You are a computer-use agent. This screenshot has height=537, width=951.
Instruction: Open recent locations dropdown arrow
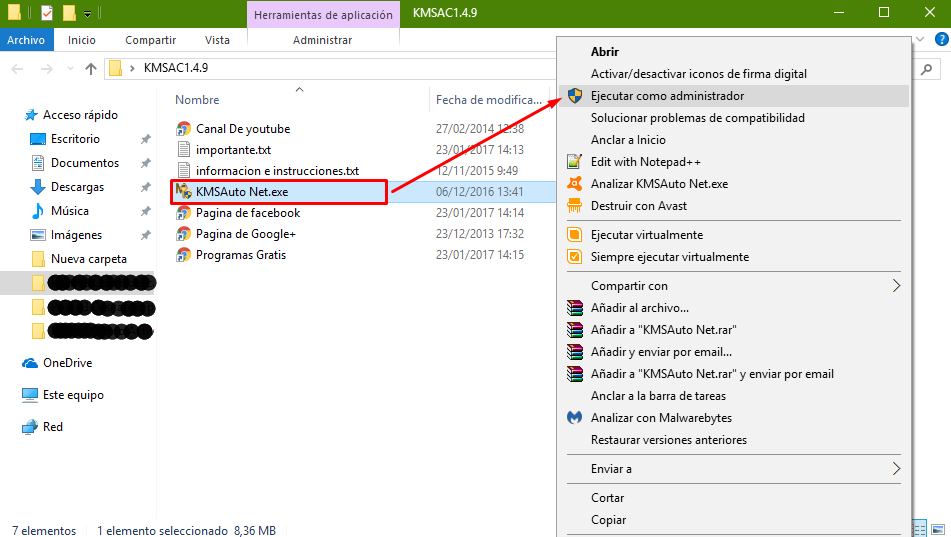tap(70, 69)
